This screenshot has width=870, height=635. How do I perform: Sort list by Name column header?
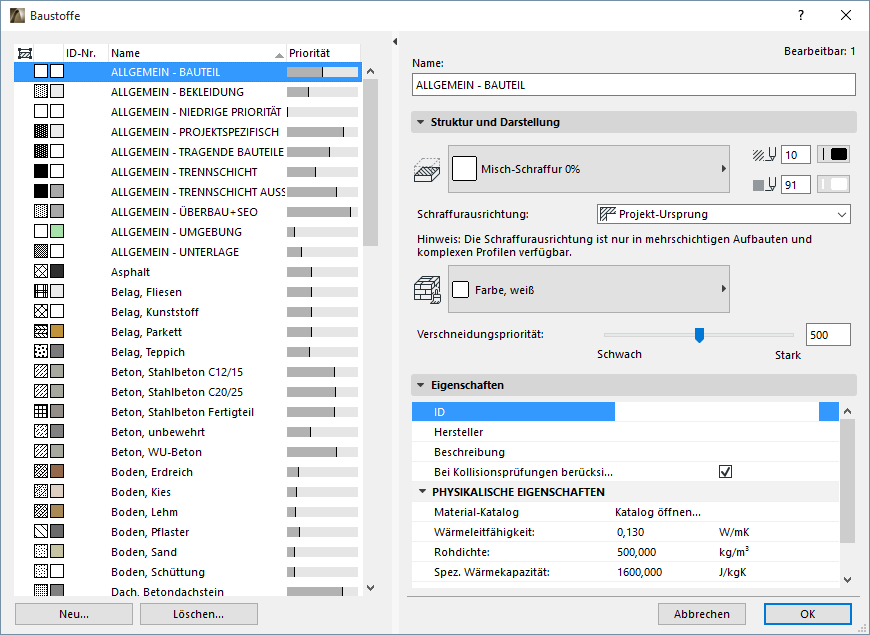(197, 53)
